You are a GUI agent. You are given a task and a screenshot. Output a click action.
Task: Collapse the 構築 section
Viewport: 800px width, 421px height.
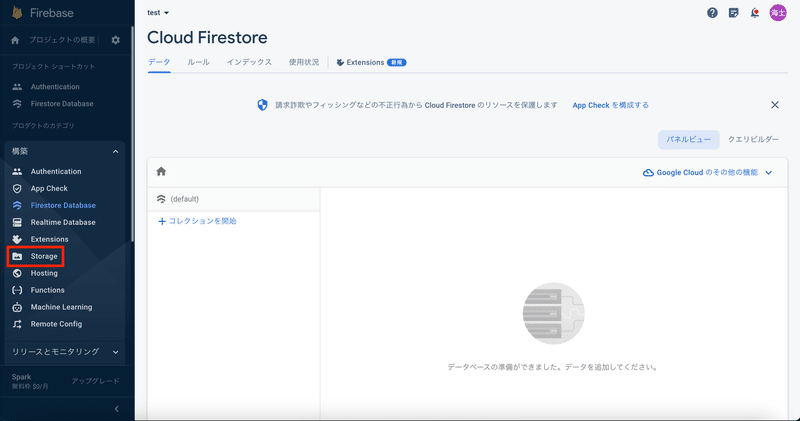point(116,152)
